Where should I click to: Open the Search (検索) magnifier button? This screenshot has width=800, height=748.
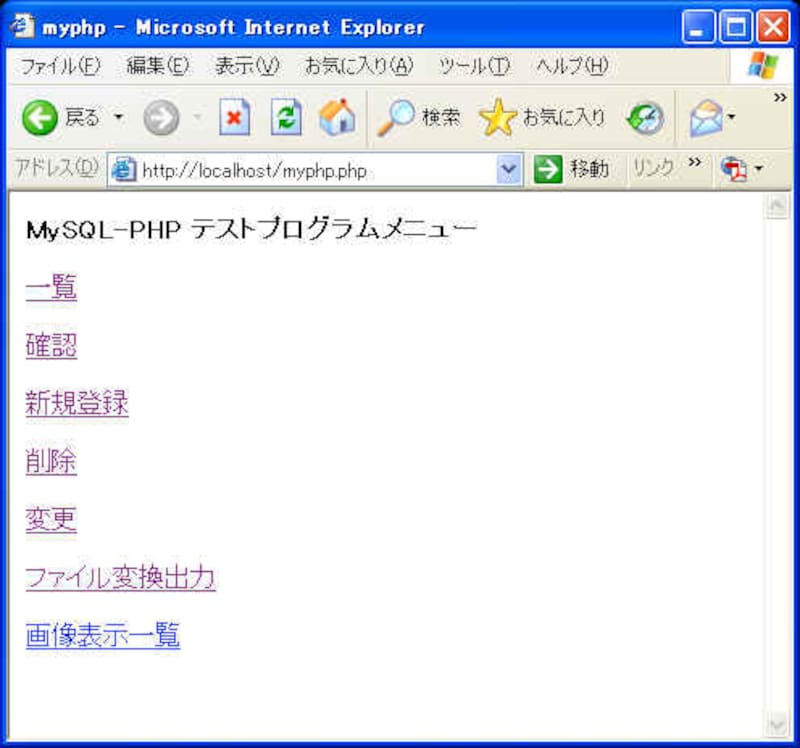point(418,118)
